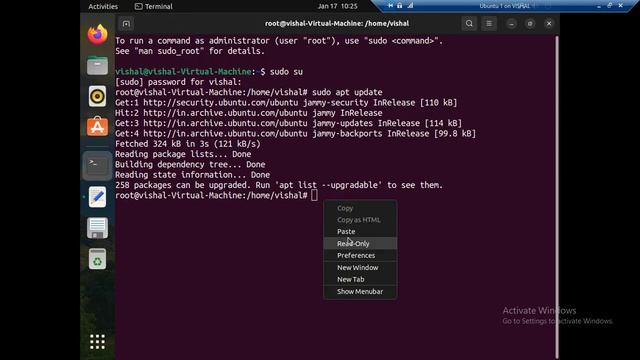Image resolution: width=640 pixels, height=360 pixels.
Task: Open the Files manager dock icon
Action: (97, 65)
